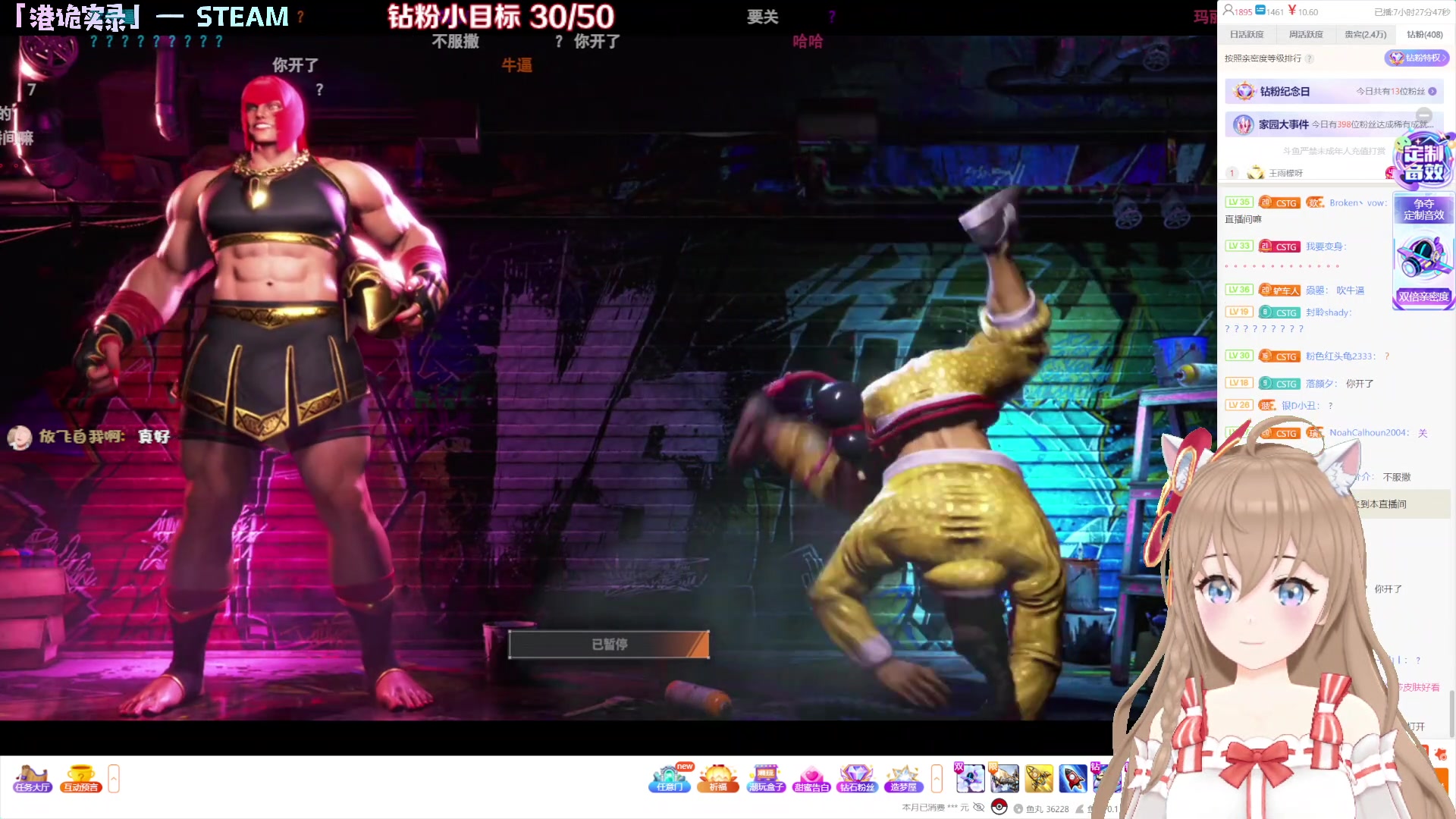Image resolution: width=1456 pixels, height=819 pixels.
Task: Select the purple airplane gift marked 双
Action: click(x=969, y=778)
